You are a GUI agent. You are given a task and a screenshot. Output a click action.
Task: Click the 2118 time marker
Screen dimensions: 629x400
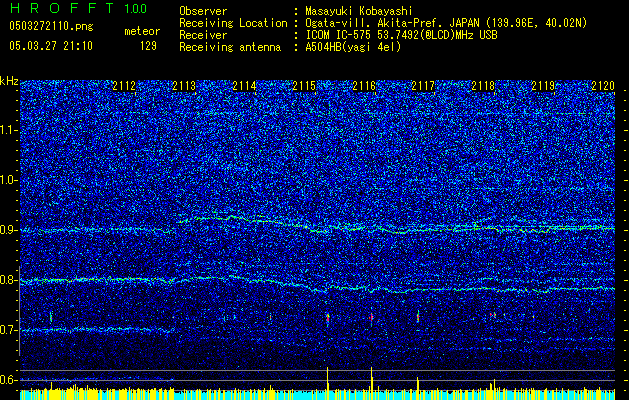click(x=483, y=86)
